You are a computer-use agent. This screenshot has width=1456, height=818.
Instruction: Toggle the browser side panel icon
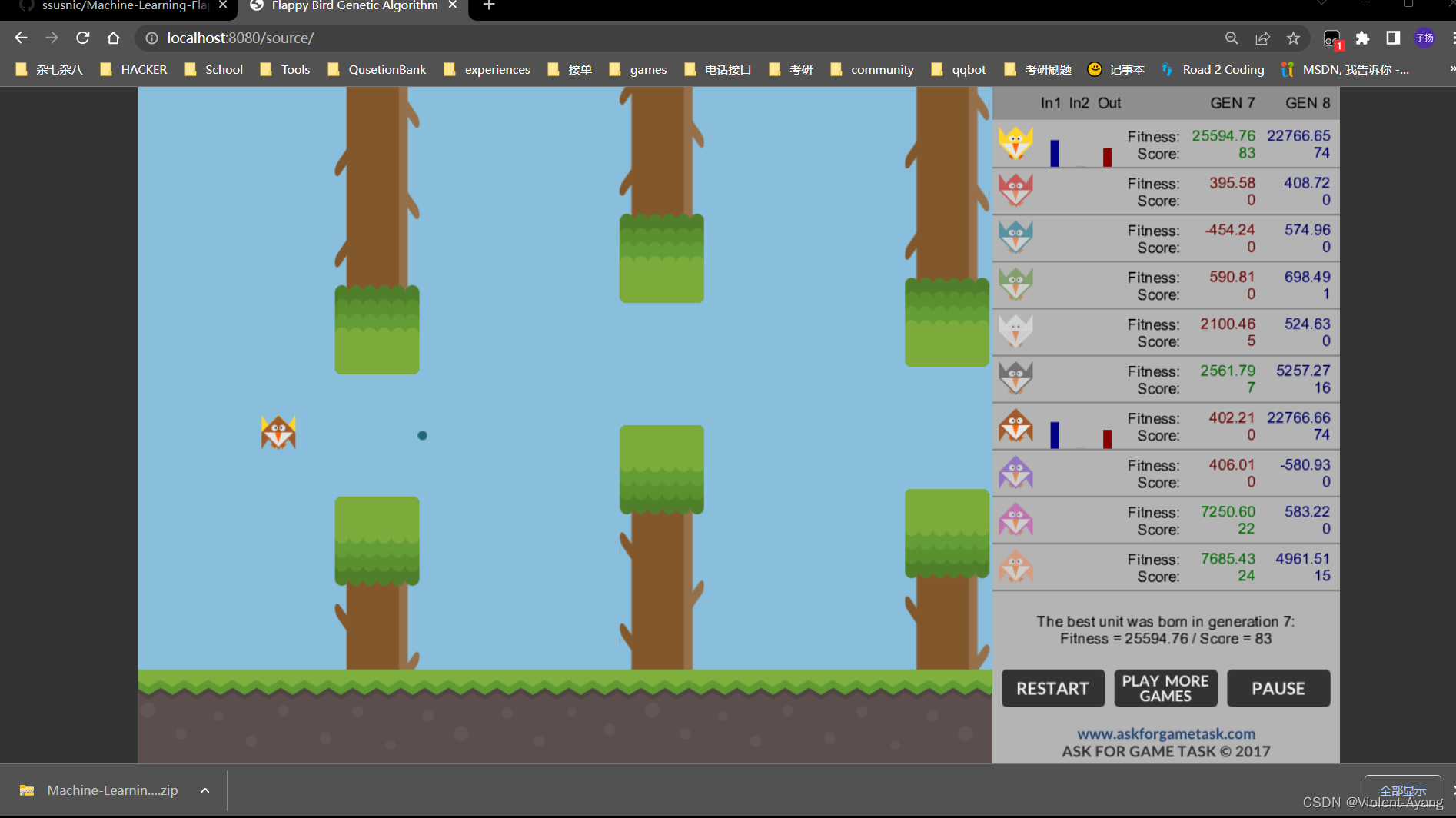[1393, 38]
